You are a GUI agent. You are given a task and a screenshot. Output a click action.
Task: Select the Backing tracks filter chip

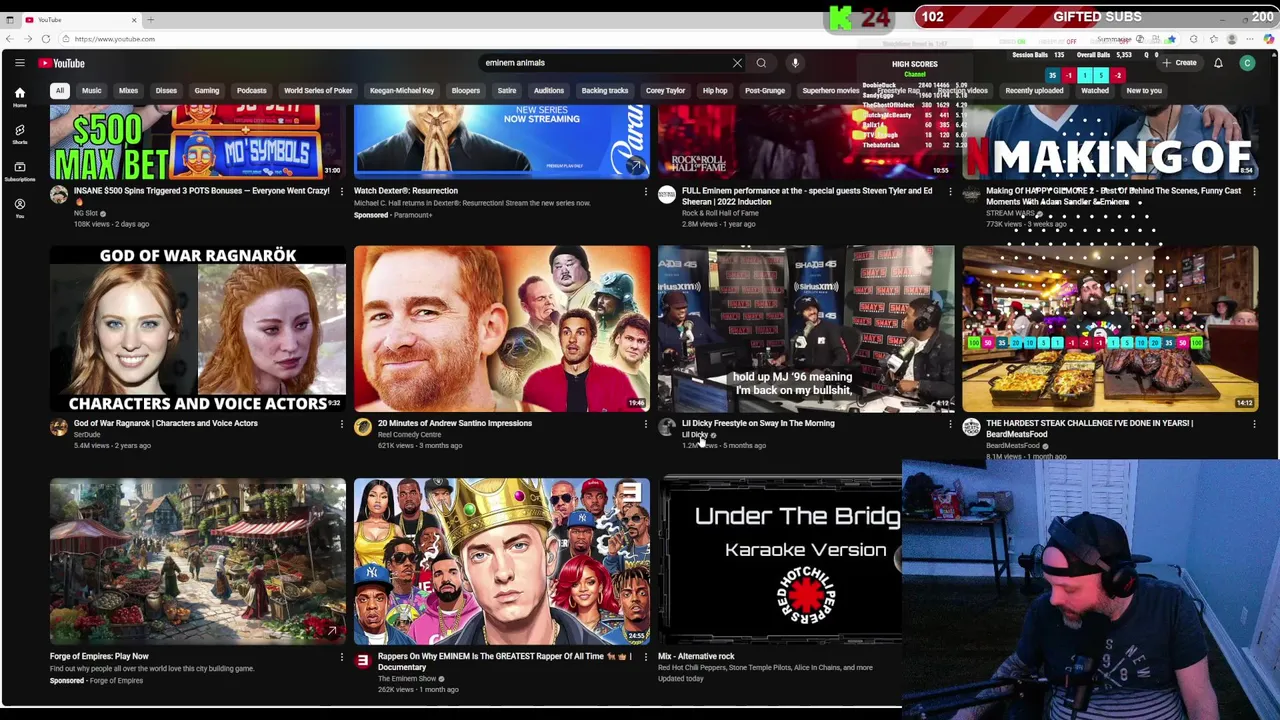tap(605, 91)
